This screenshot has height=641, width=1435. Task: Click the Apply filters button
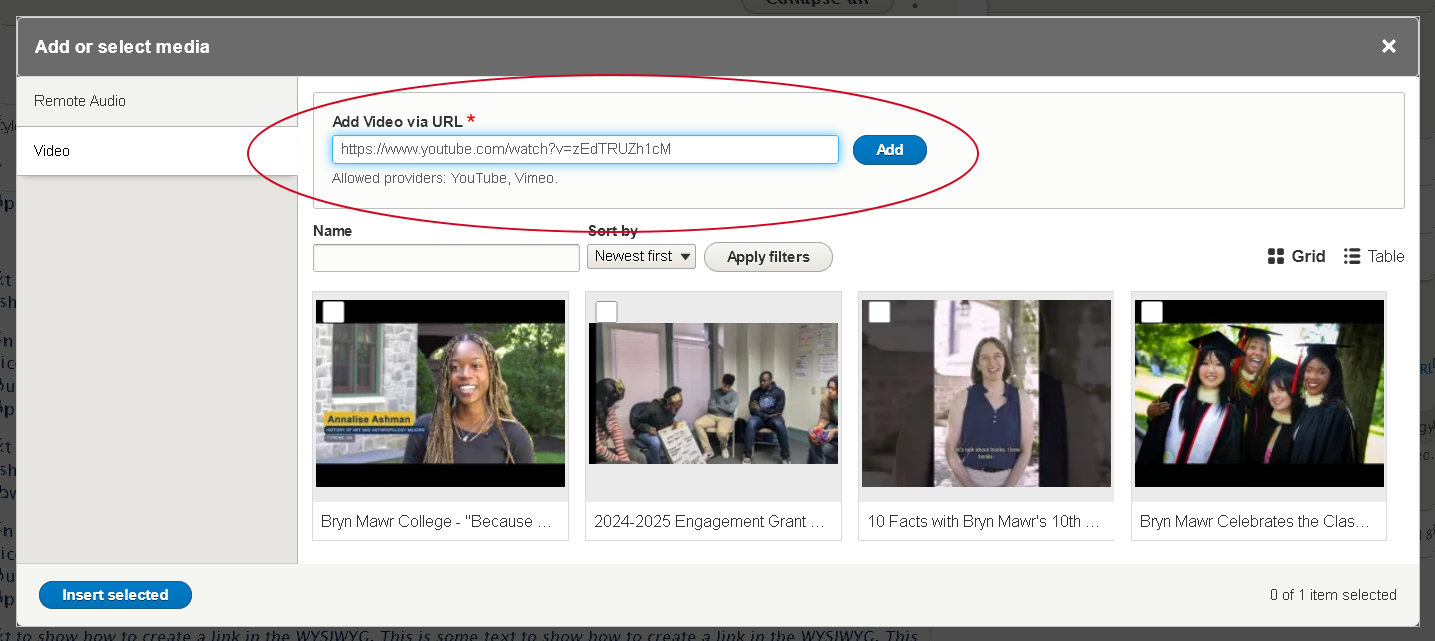[768, 257]
